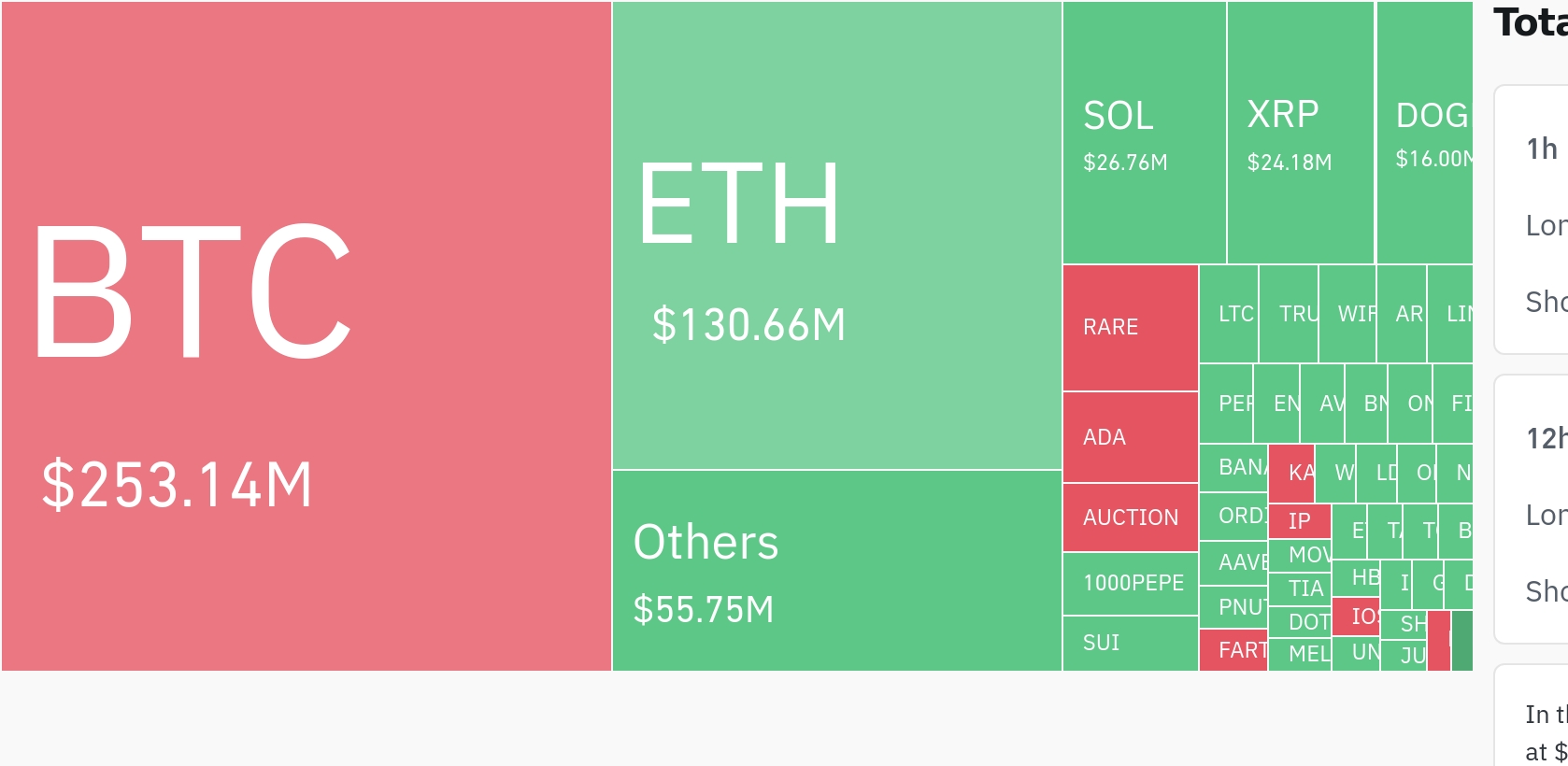The width and height of the screenshot is (1568, 766).
Task: Select the 1000PEPE tile
Action: point(1130,583)
